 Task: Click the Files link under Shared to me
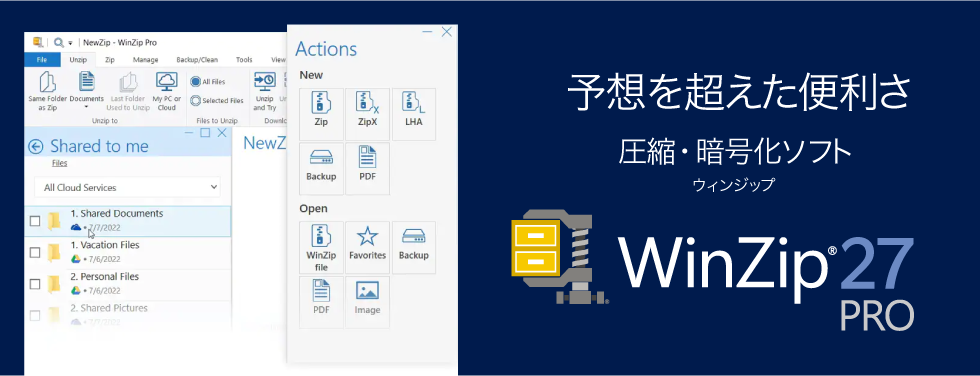click(x=59, y=164)
